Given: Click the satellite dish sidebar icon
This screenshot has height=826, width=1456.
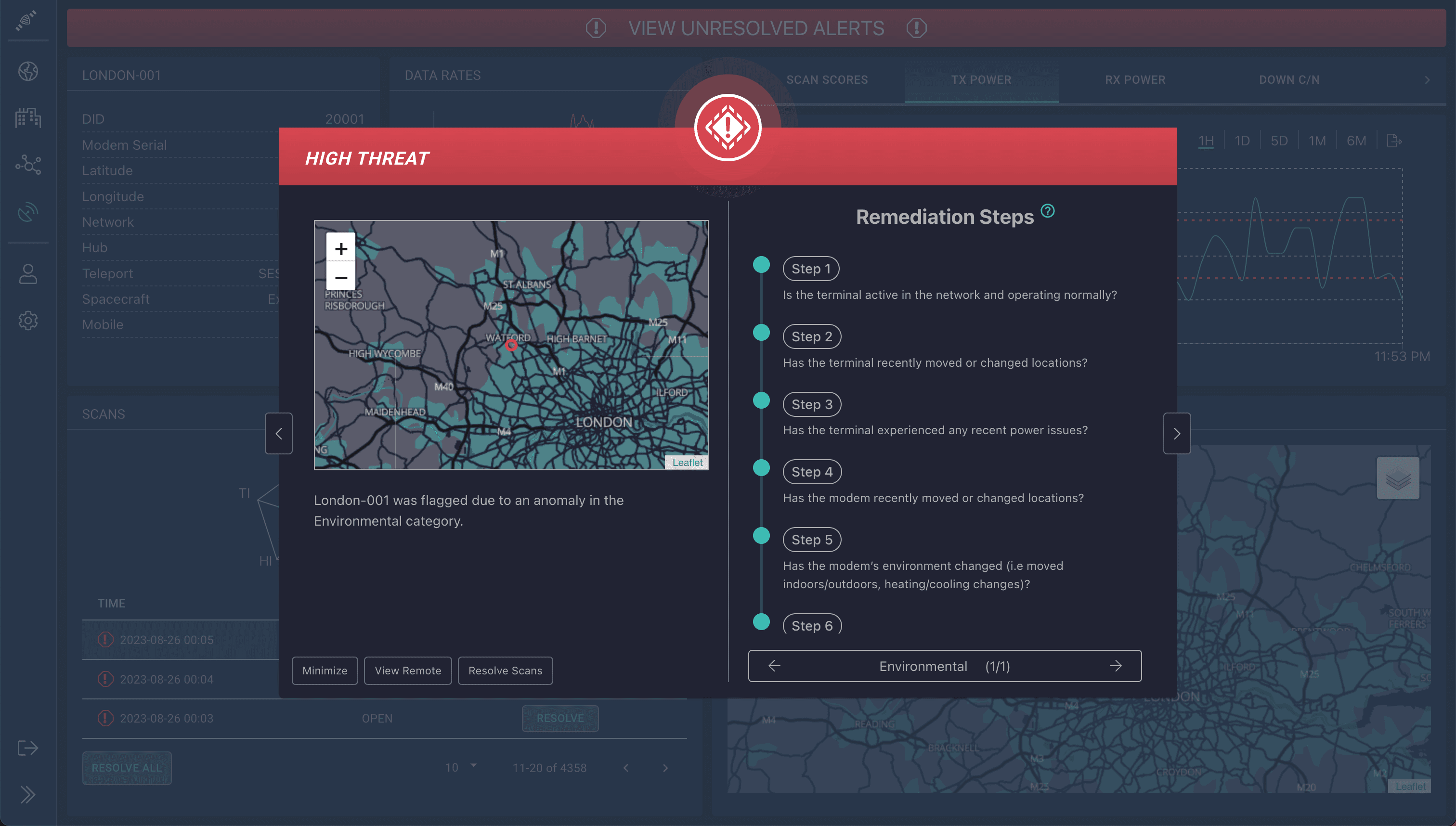Looking at the screenshot, I should click(28, 212).
